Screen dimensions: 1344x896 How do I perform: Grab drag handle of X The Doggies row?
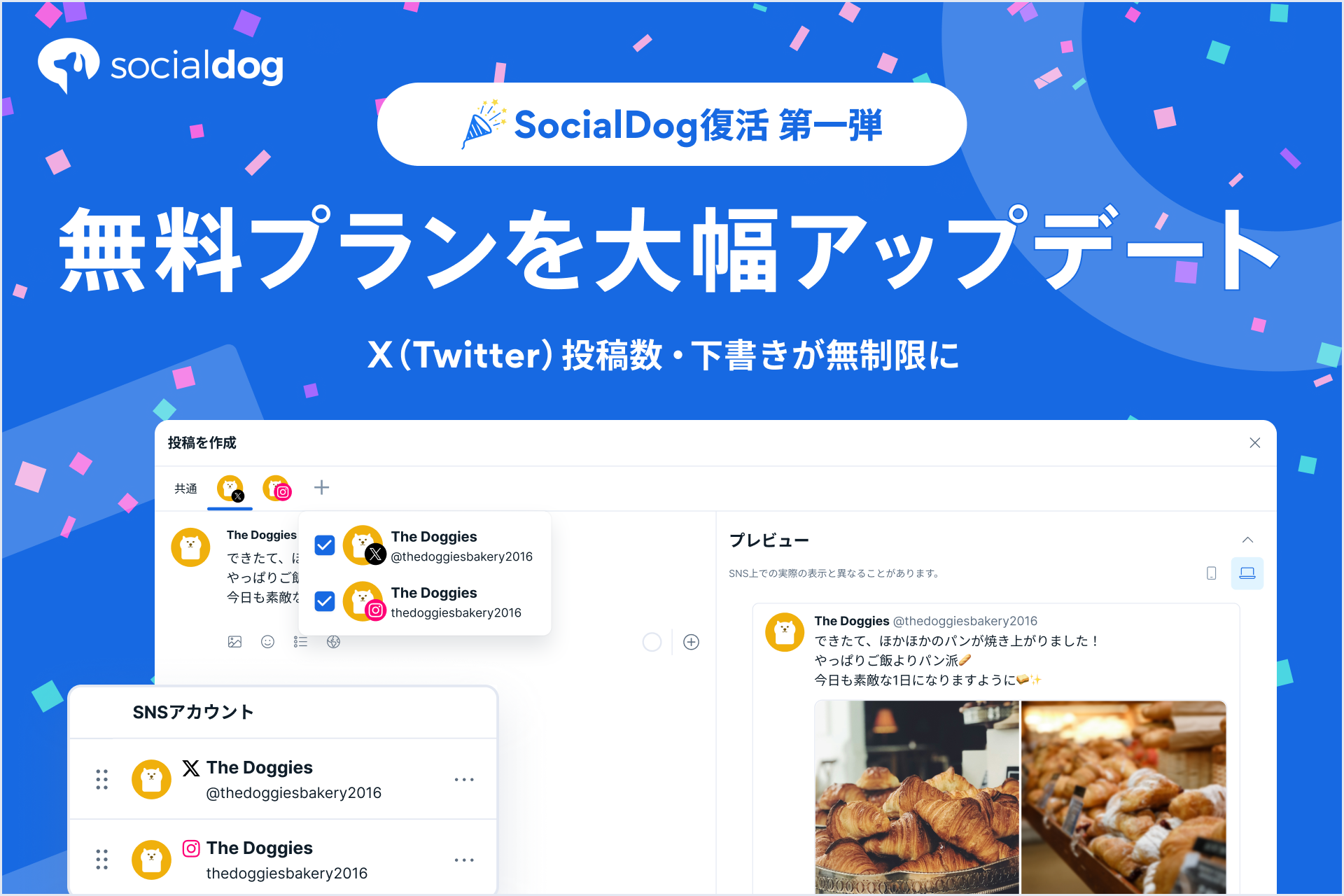pyautogui.click(x=102, y=779)
